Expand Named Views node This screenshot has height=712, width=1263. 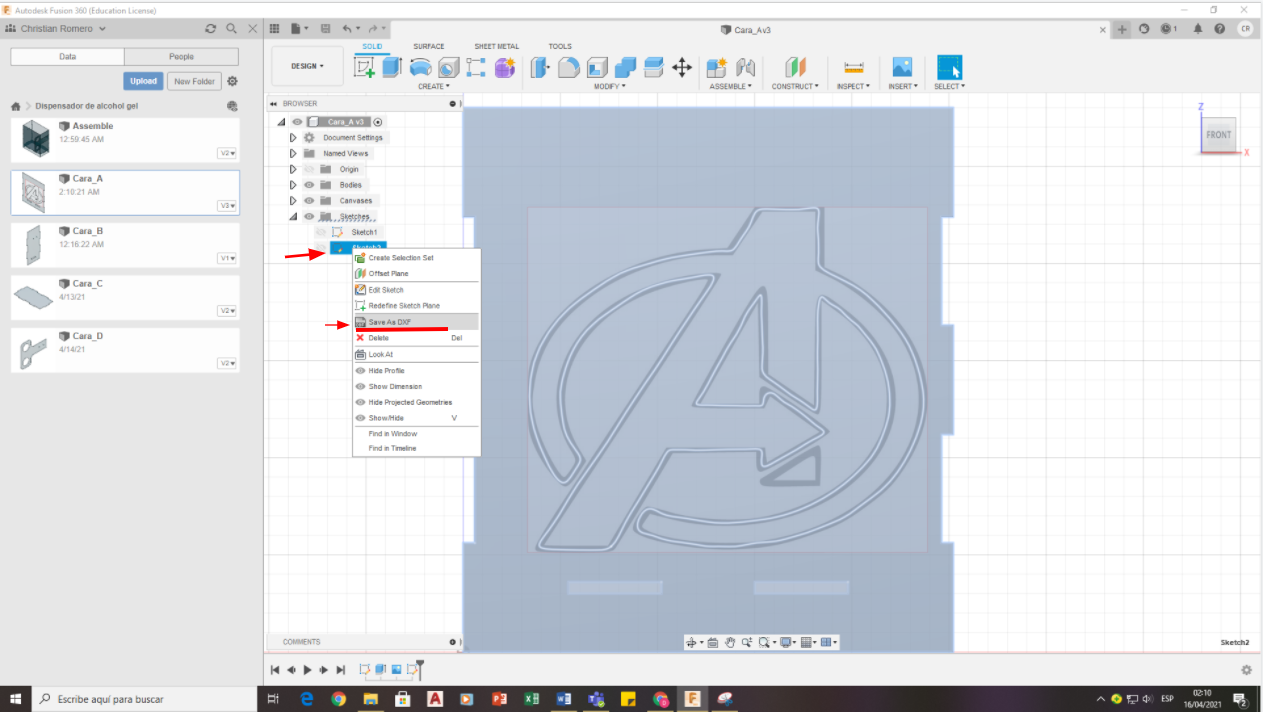pyautogui.click(x=293, y=153)
